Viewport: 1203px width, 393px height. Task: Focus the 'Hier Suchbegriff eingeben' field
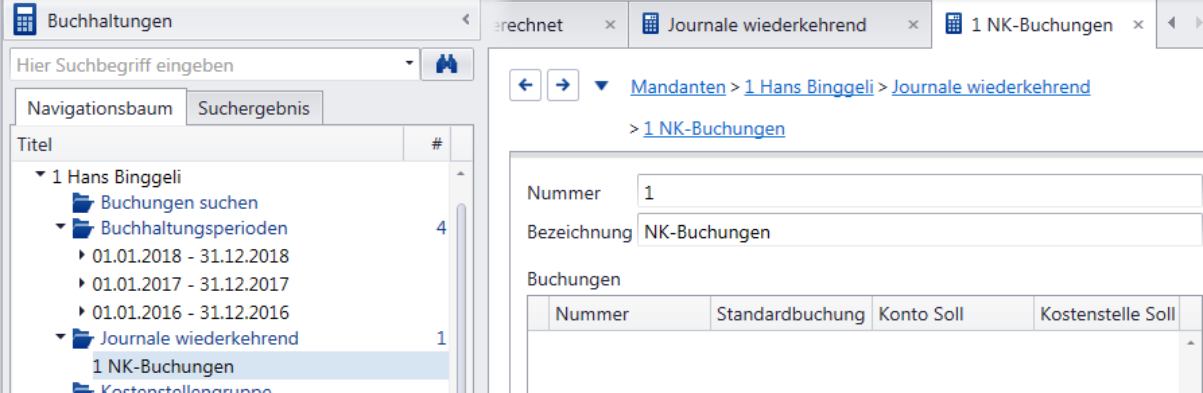(x=205, y=65)
